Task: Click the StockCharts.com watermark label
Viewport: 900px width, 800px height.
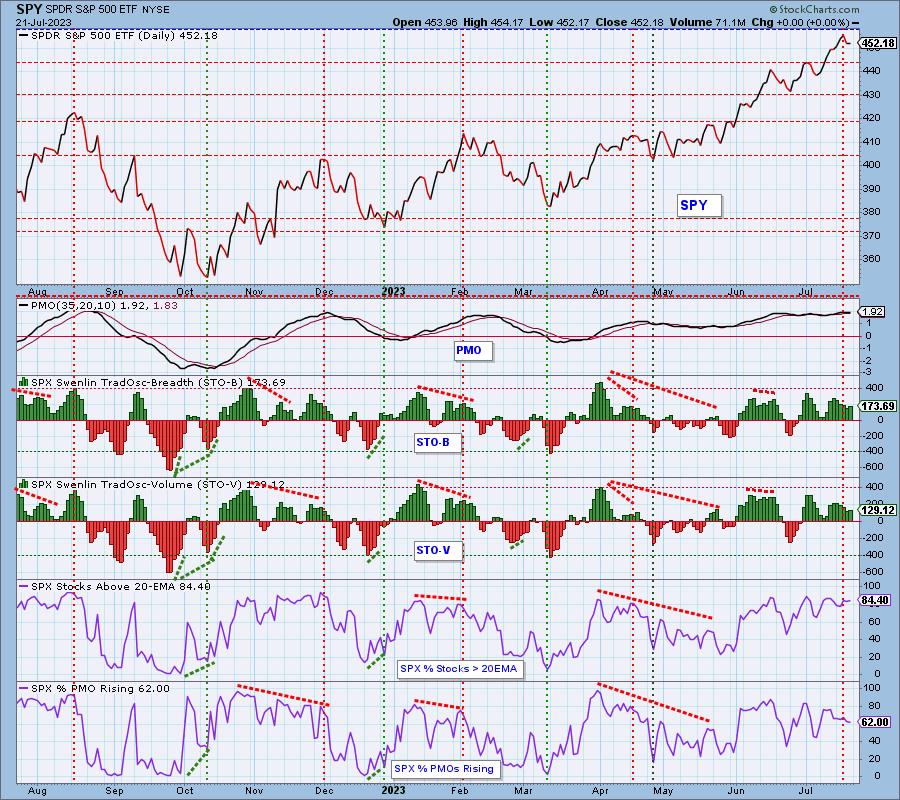Action: click(814, 9)
